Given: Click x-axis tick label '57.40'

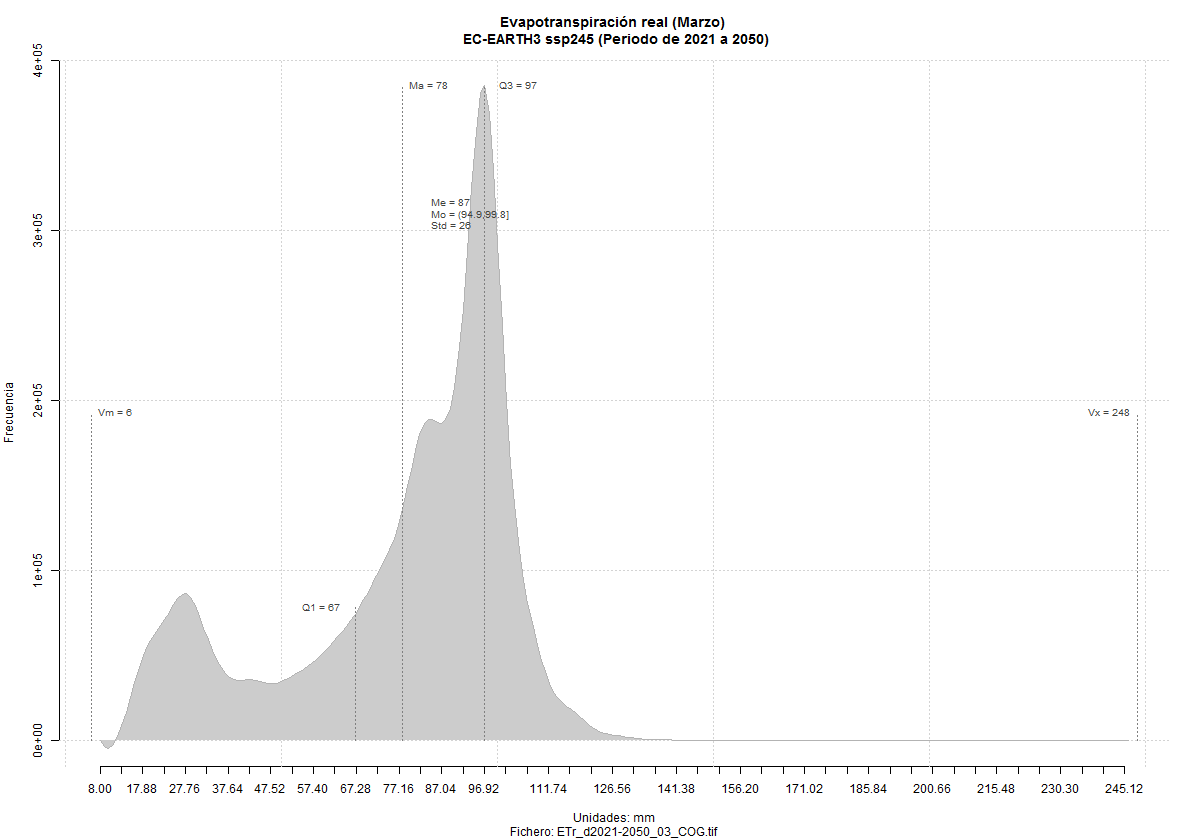Looking at the screenshot, I should click(313, 789).
